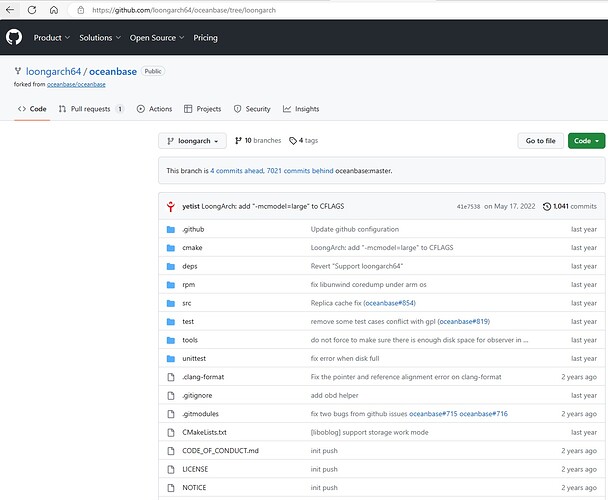Open the oceanbase repository name link

[x=113, y=71]
